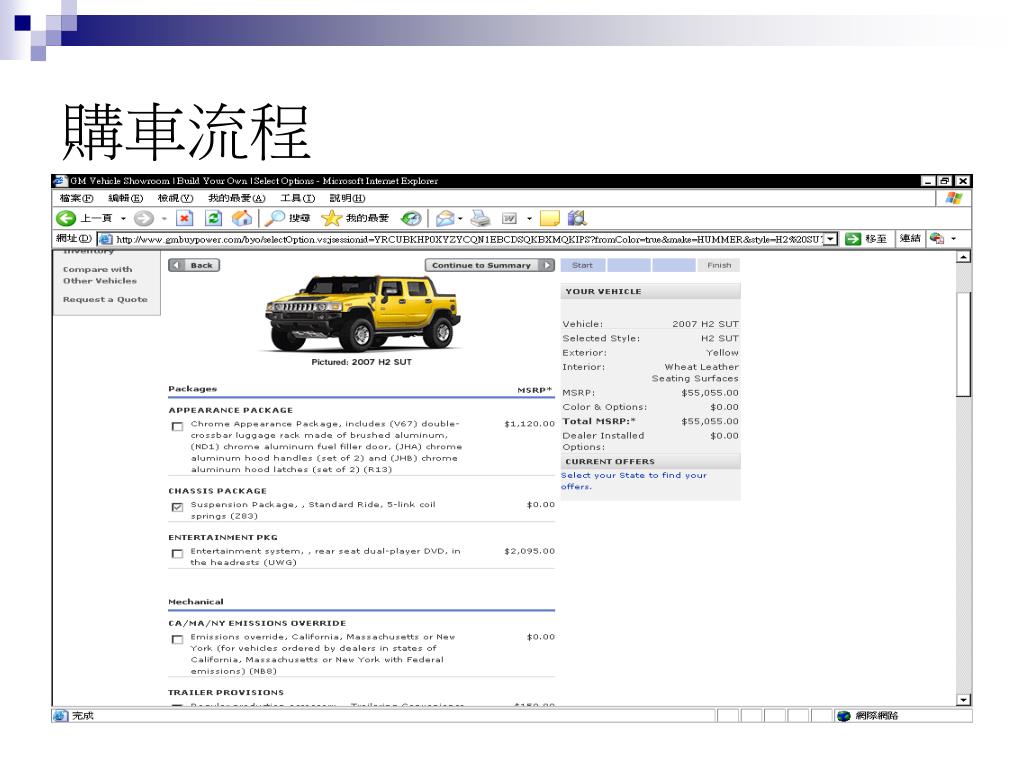Open the 檢視(V) View menu

[x=175, y=199]
